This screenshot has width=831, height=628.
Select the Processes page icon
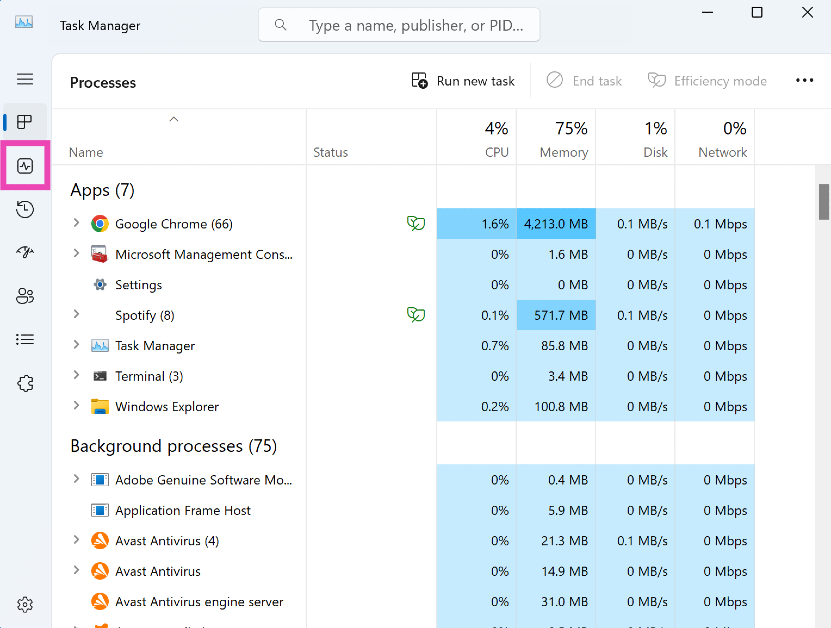pos(25,122)
